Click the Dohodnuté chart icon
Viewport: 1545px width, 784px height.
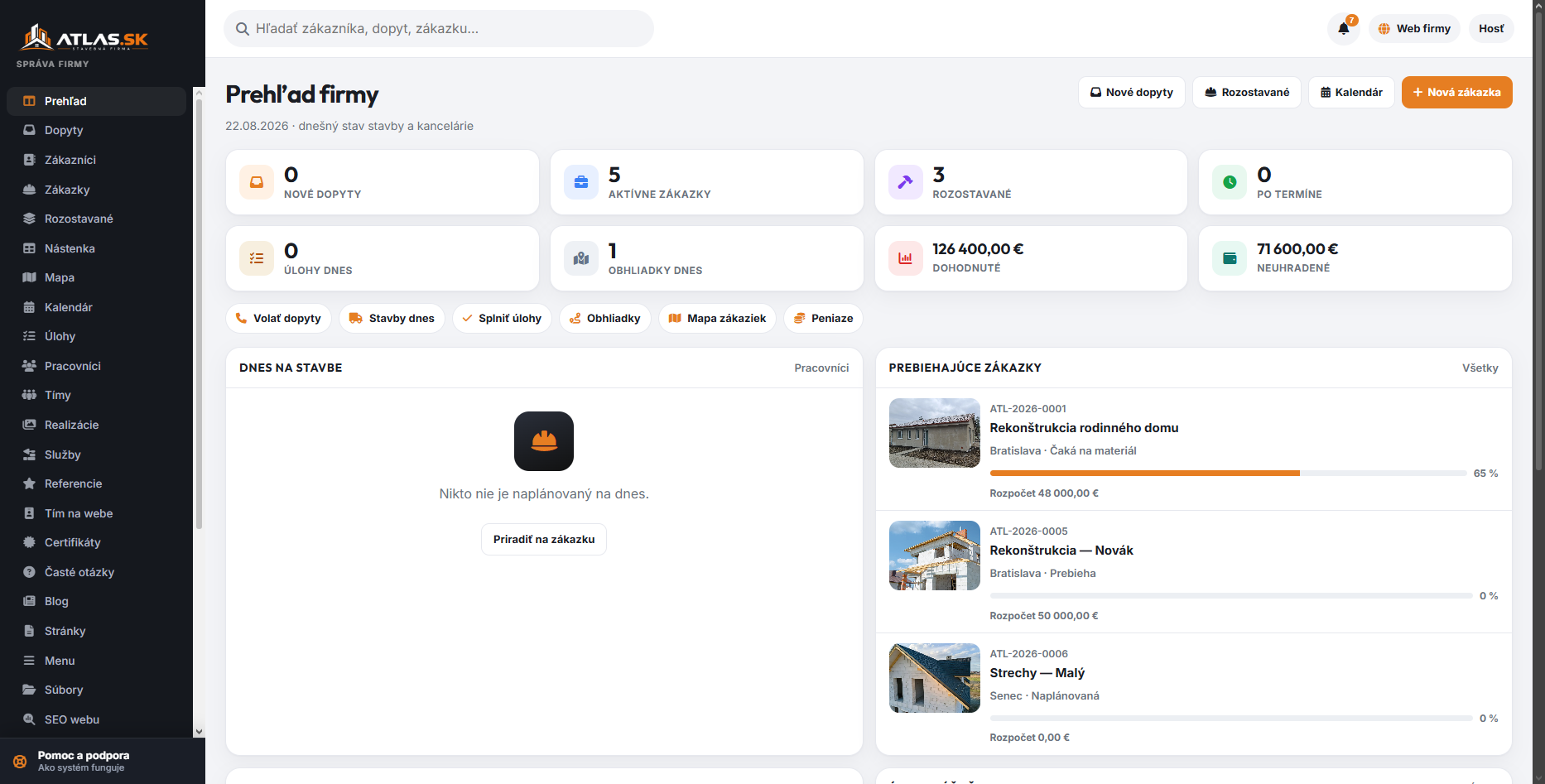pyautogui.click(x=906, y=258)
